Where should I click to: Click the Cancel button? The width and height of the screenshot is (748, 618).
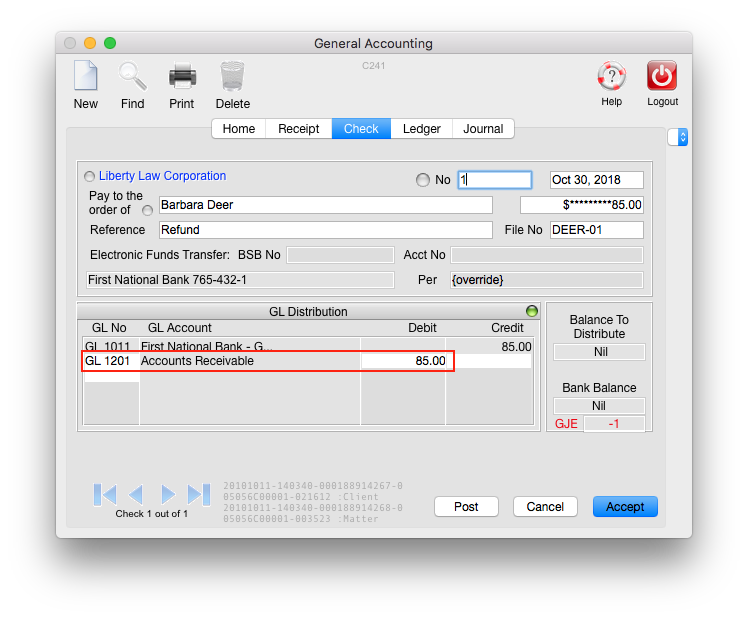coord(545,507)
